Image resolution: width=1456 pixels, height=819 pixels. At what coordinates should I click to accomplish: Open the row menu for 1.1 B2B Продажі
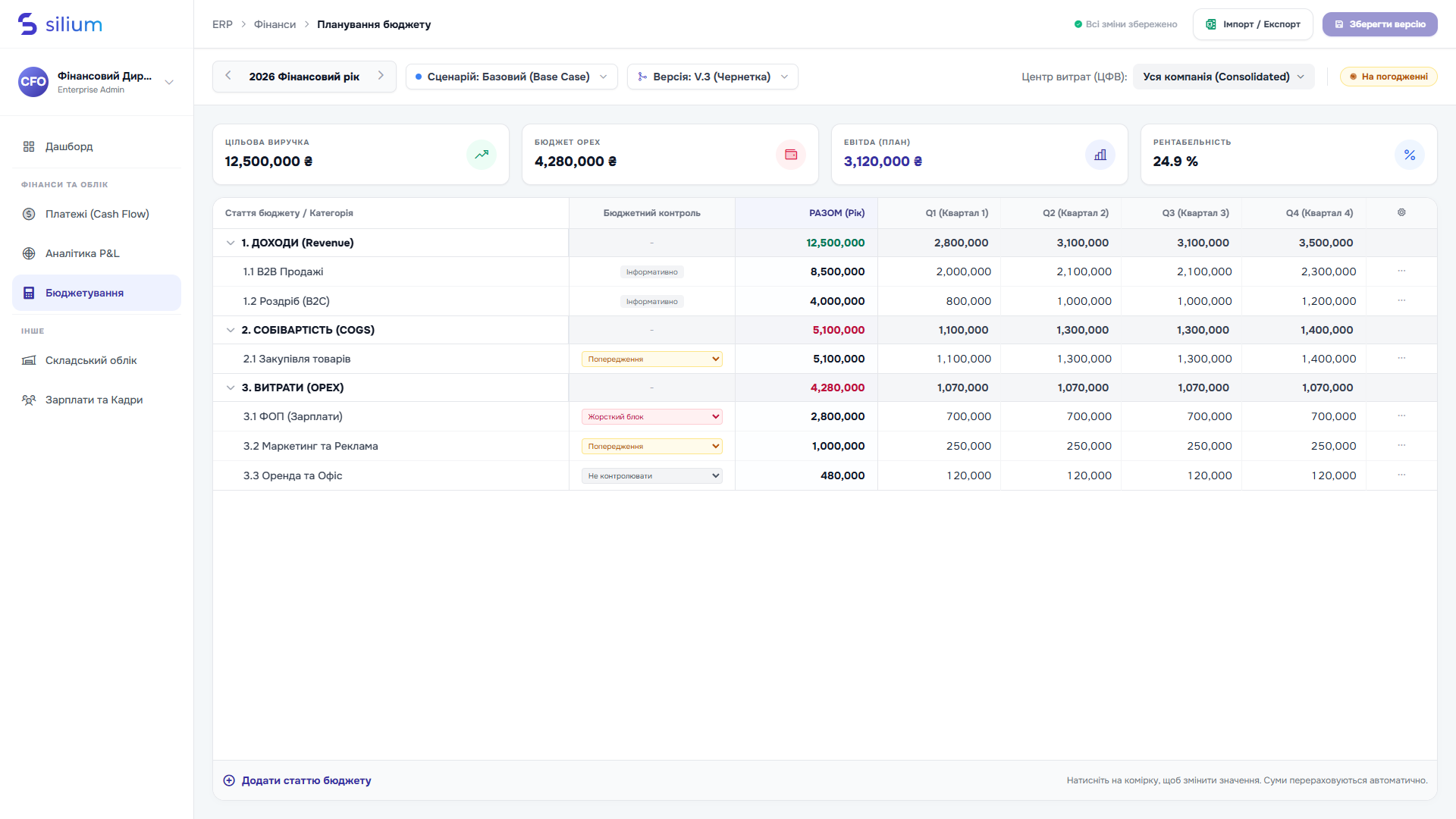point(1401,271)
